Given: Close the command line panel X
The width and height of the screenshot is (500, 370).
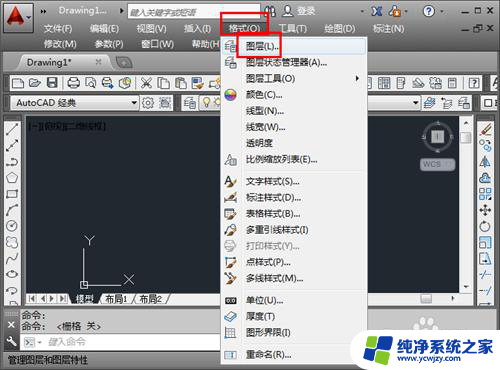Looking at the screenshot, I should [11, 325].
